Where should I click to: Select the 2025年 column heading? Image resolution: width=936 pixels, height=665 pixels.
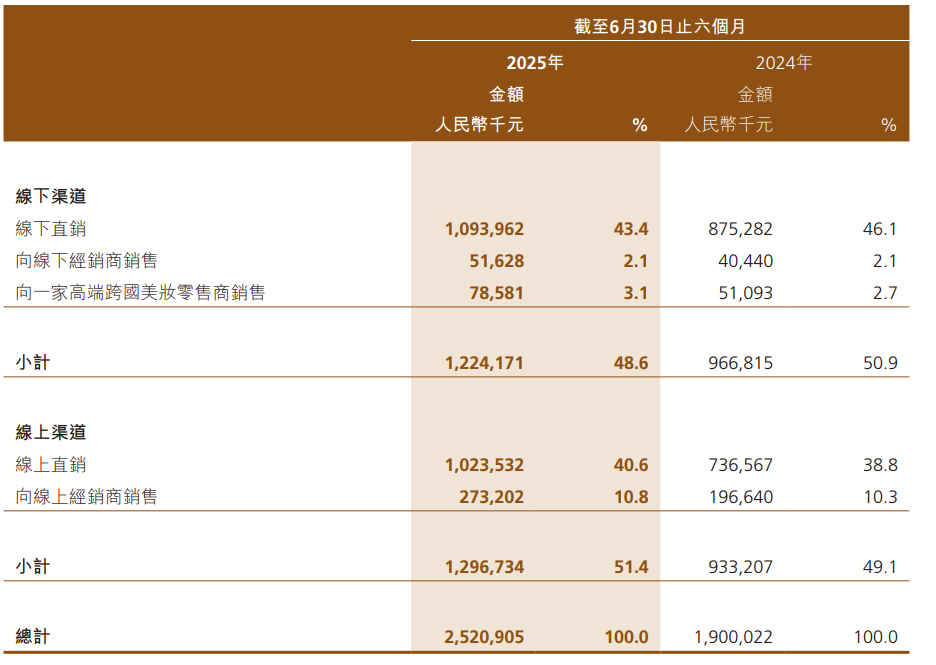click(535, 63)
